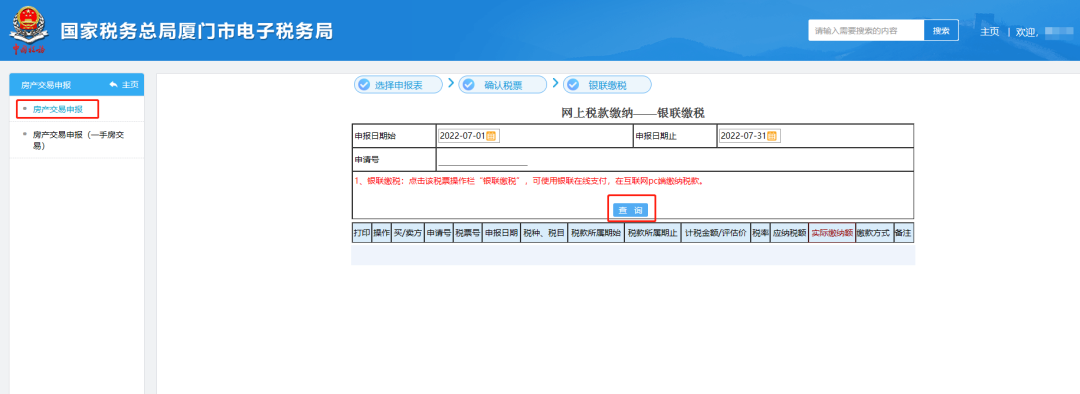Go to 确认税票 step
The height and width of the screenshot is (394, 1080).
[x=503, y=85]
